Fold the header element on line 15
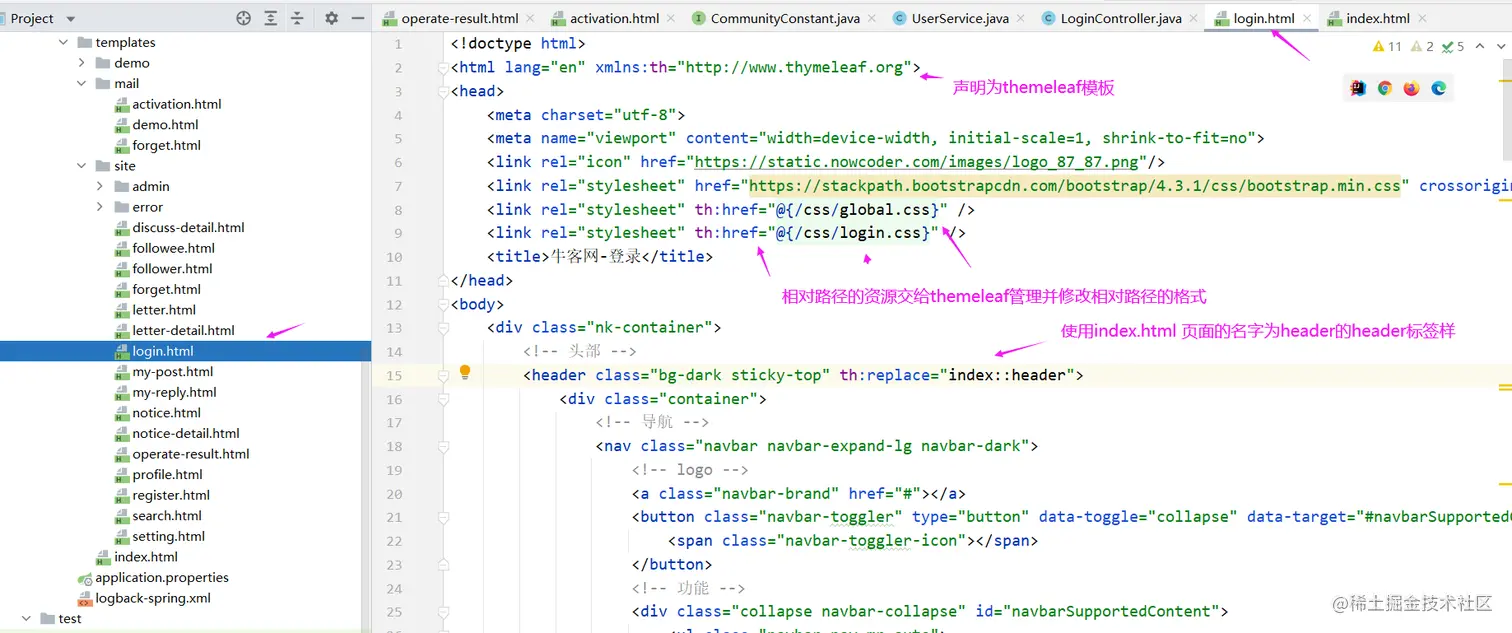The image size is (1512, 633). pos(443,375)
